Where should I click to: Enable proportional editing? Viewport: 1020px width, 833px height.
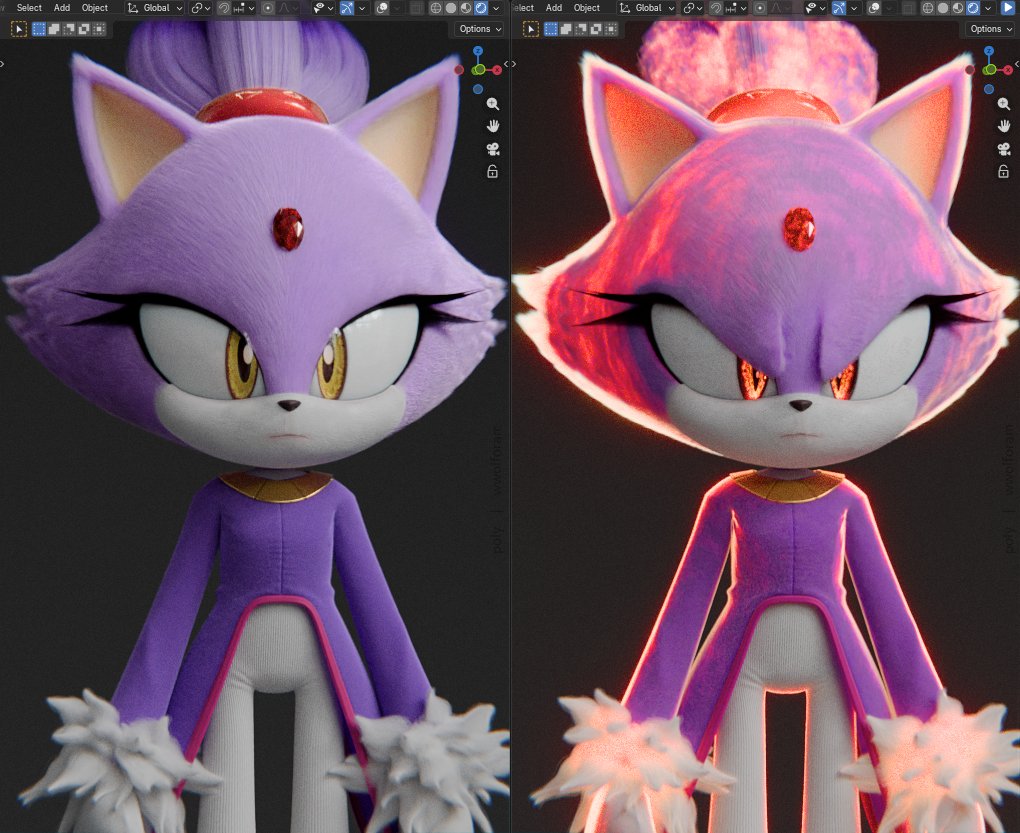(x=268, y=8)
